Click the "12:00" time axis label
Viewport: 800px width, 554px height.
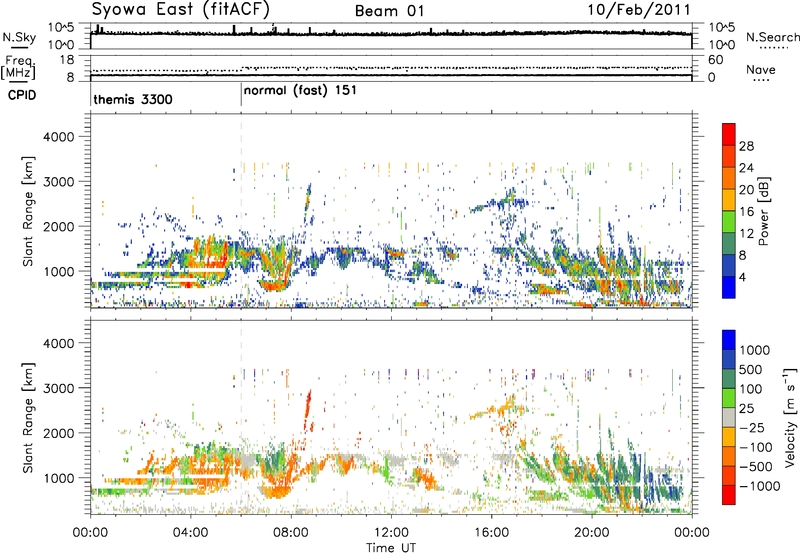pyautogui.click(x=391, y=533)
